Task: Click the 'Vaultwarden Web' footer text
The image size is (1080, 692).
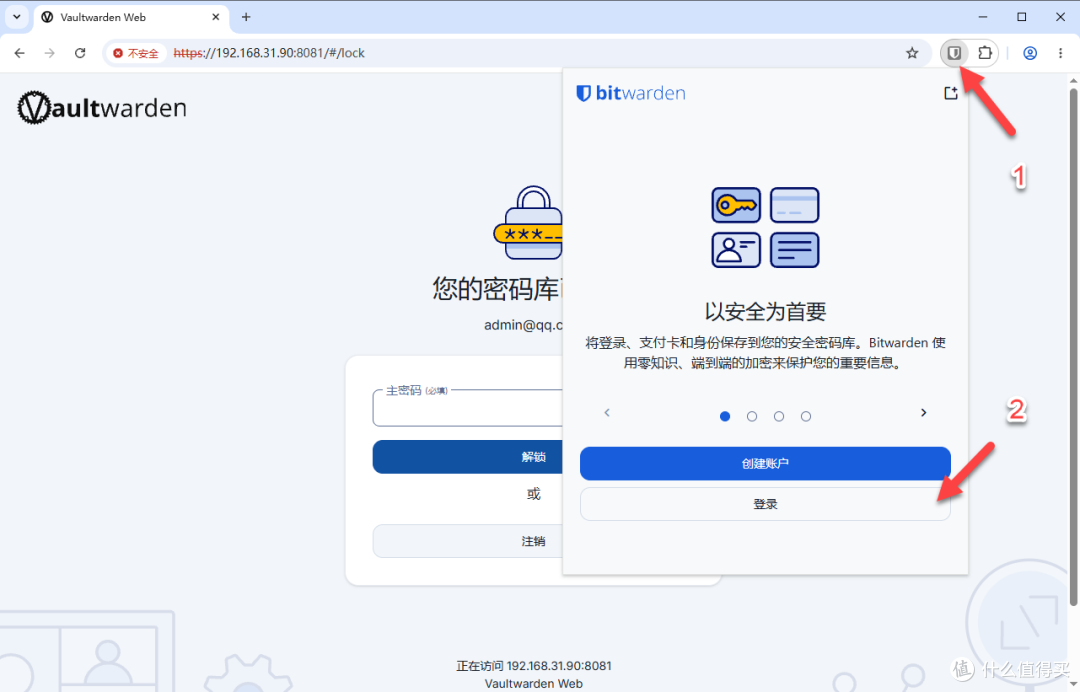Action: [x=534, y=684]
